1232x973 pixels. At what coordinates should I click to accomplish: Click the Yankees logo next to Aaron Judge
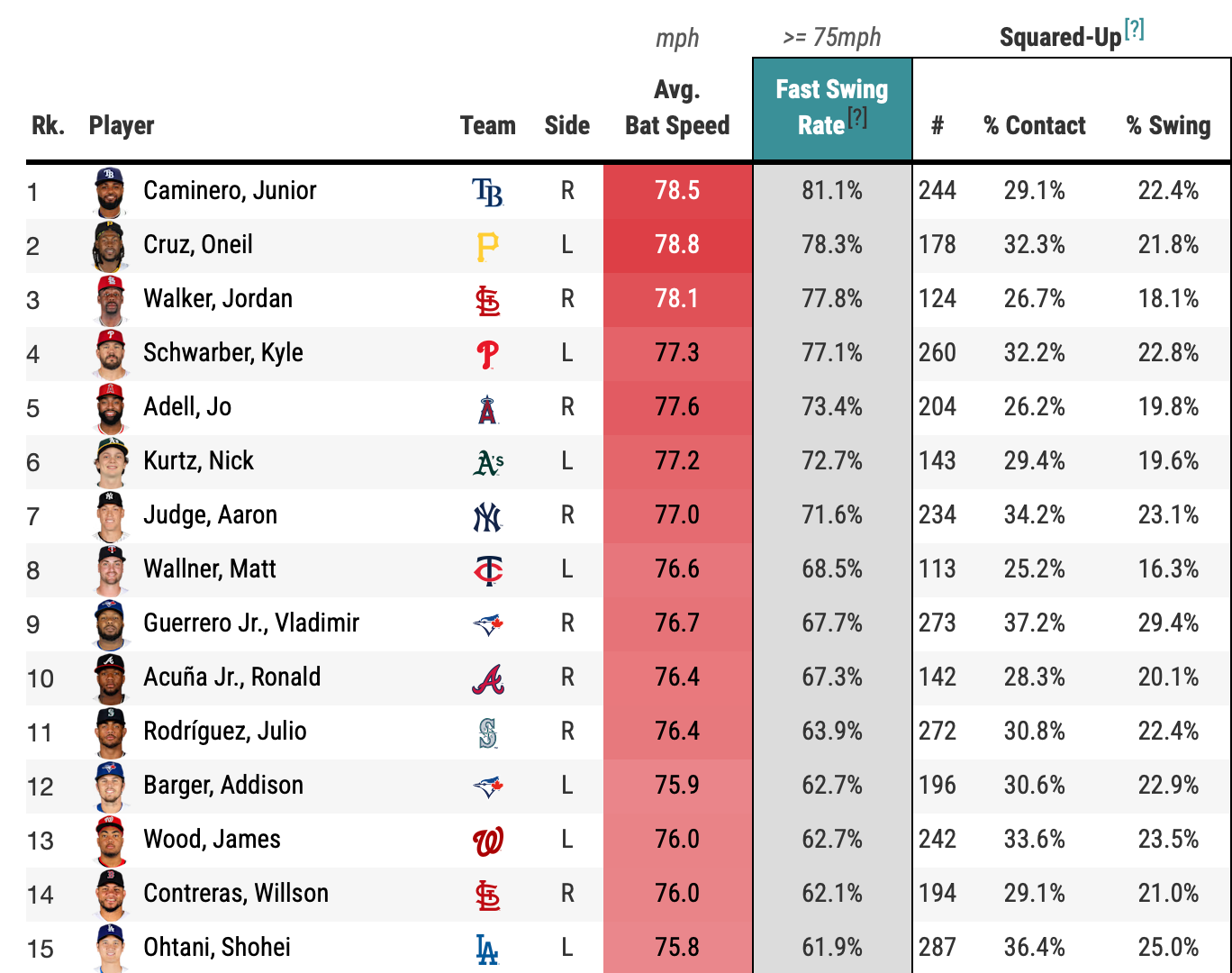(487, 516)
